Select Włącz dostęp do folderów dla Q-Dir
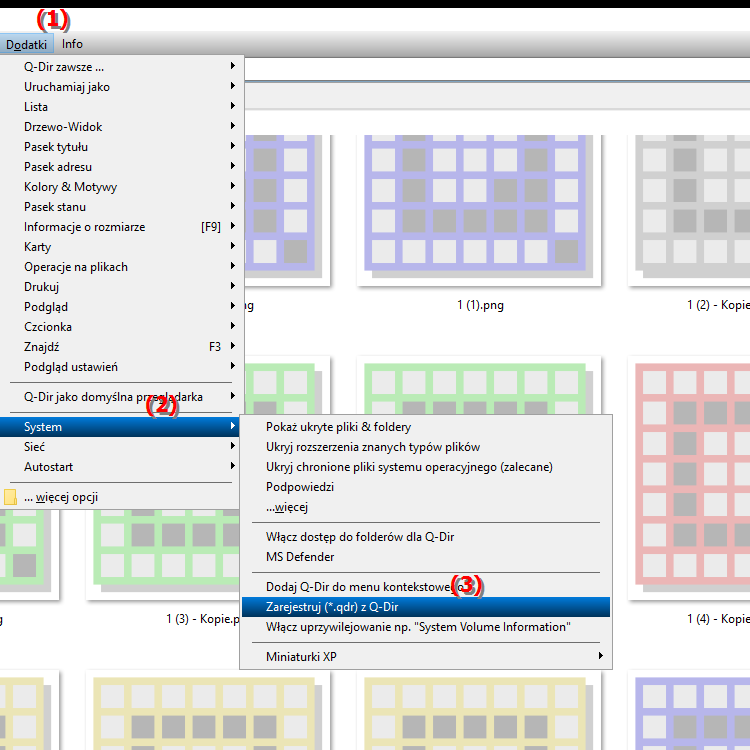 coord(426,537)
